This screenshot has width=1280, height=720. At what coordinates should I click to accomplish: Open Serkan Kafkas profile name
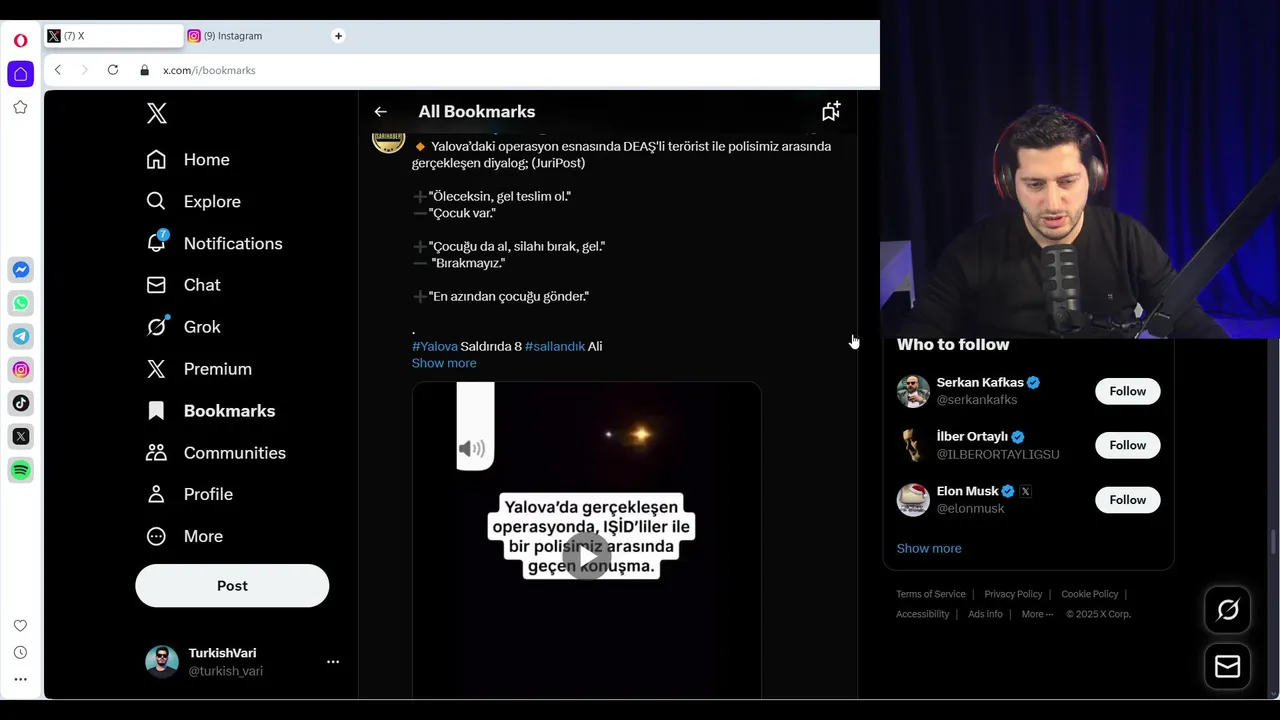click(980, 382)
